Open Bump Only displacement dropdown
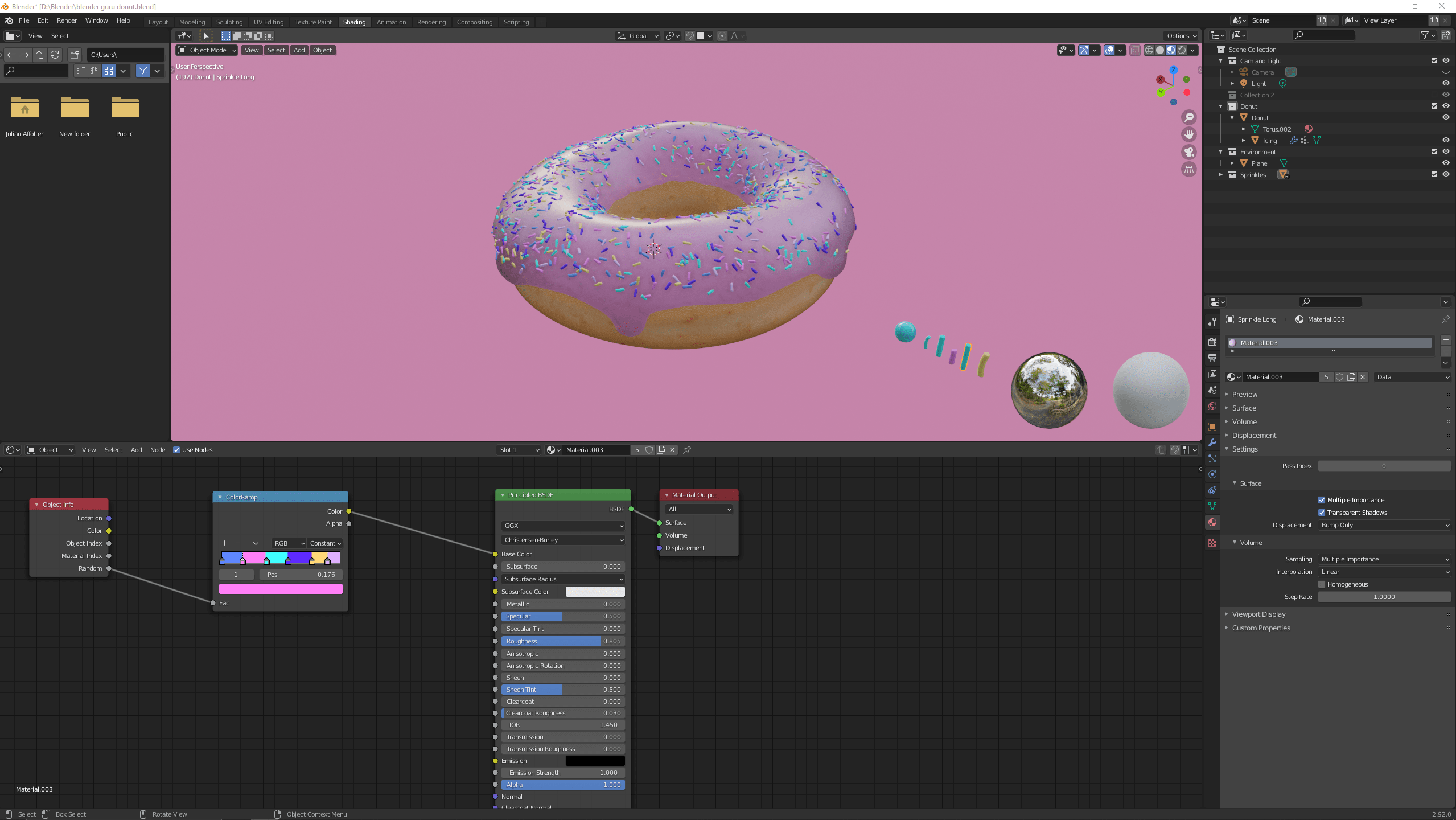This screenshot has height=820, width=1456. (x=1384, y=525)
